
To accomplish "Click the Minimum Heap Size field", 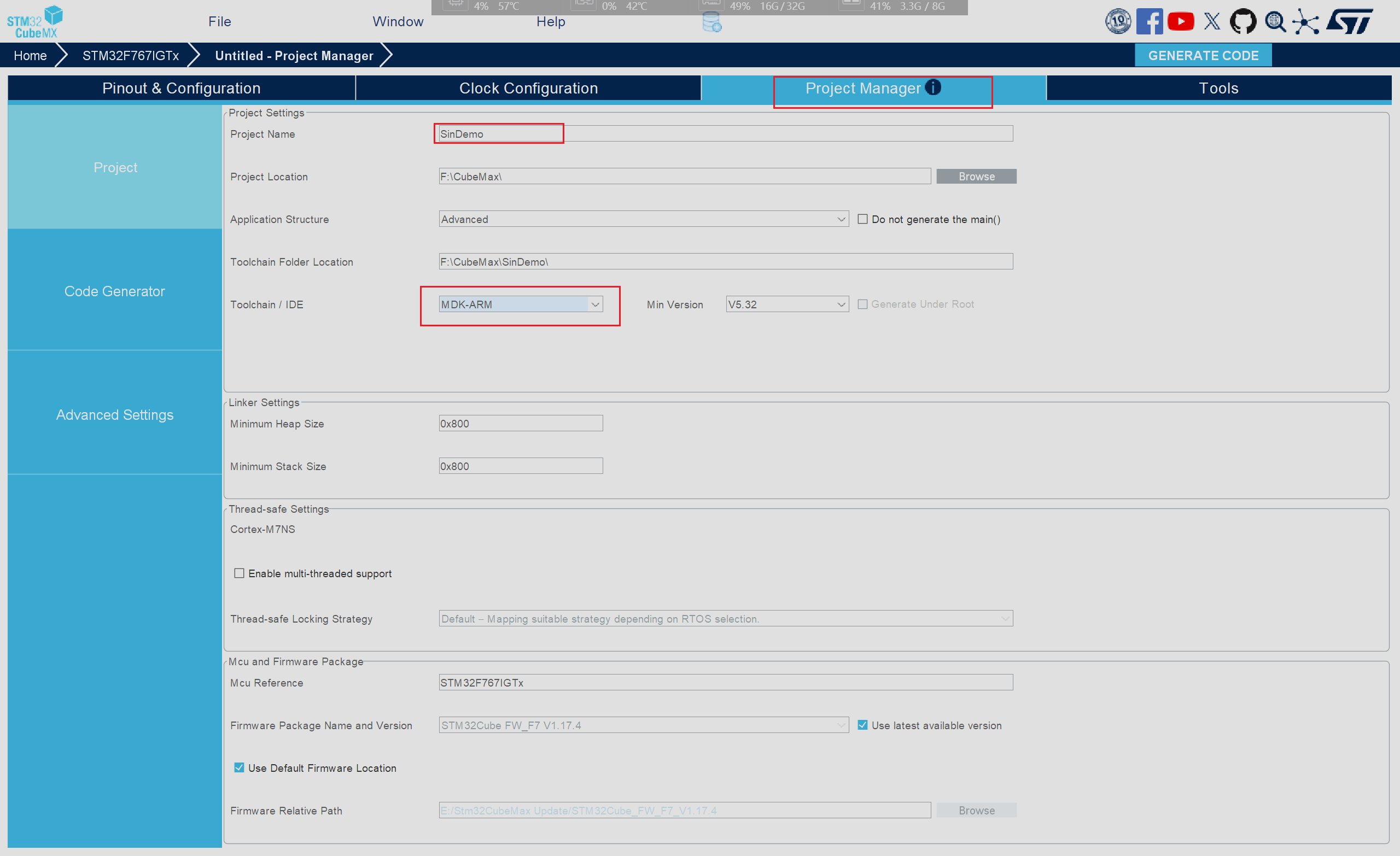I will [520, 423].
